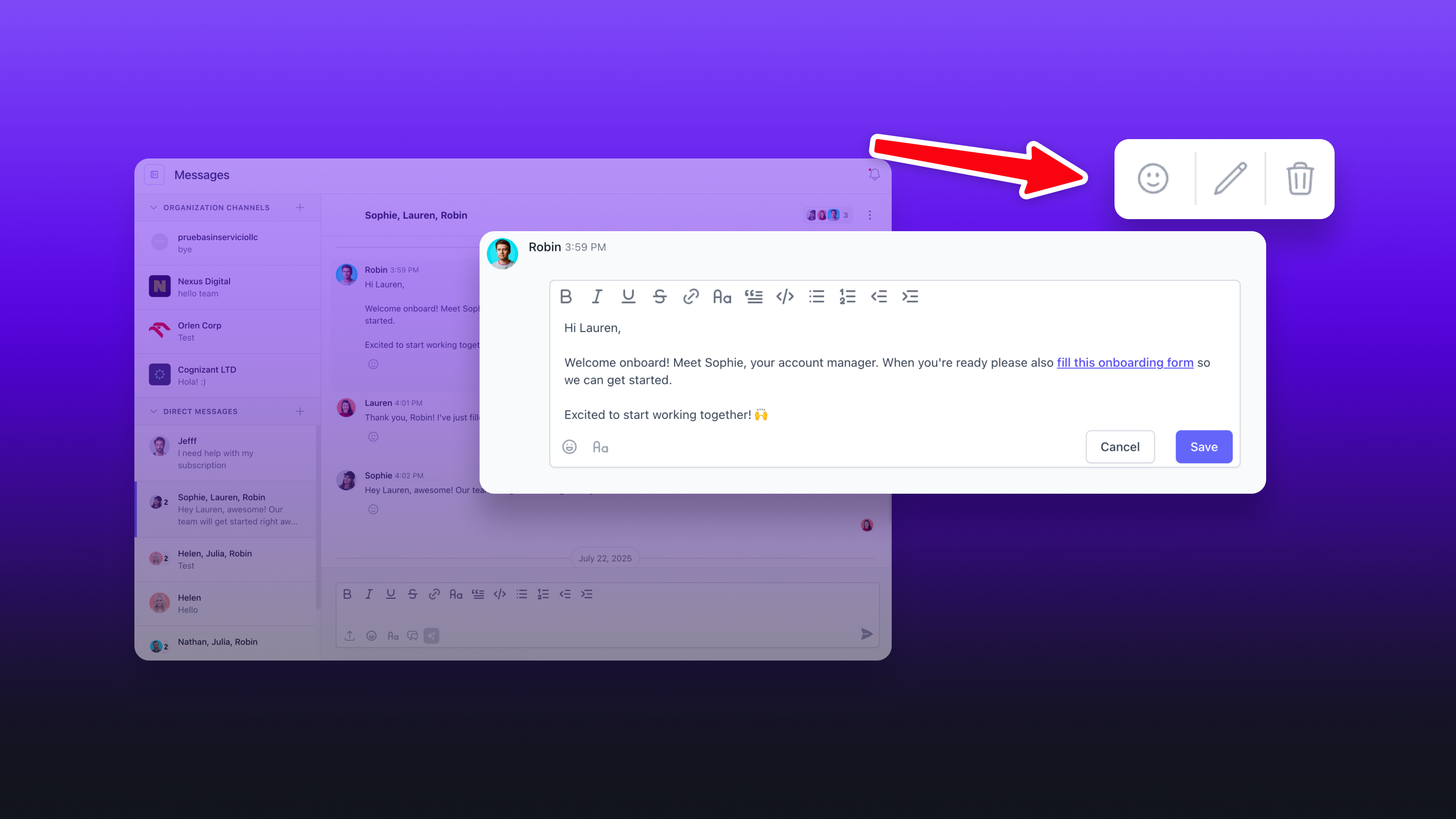The image size is (1456, 819).
Task: Save the edited message
Action: (x=1204, y=447)
